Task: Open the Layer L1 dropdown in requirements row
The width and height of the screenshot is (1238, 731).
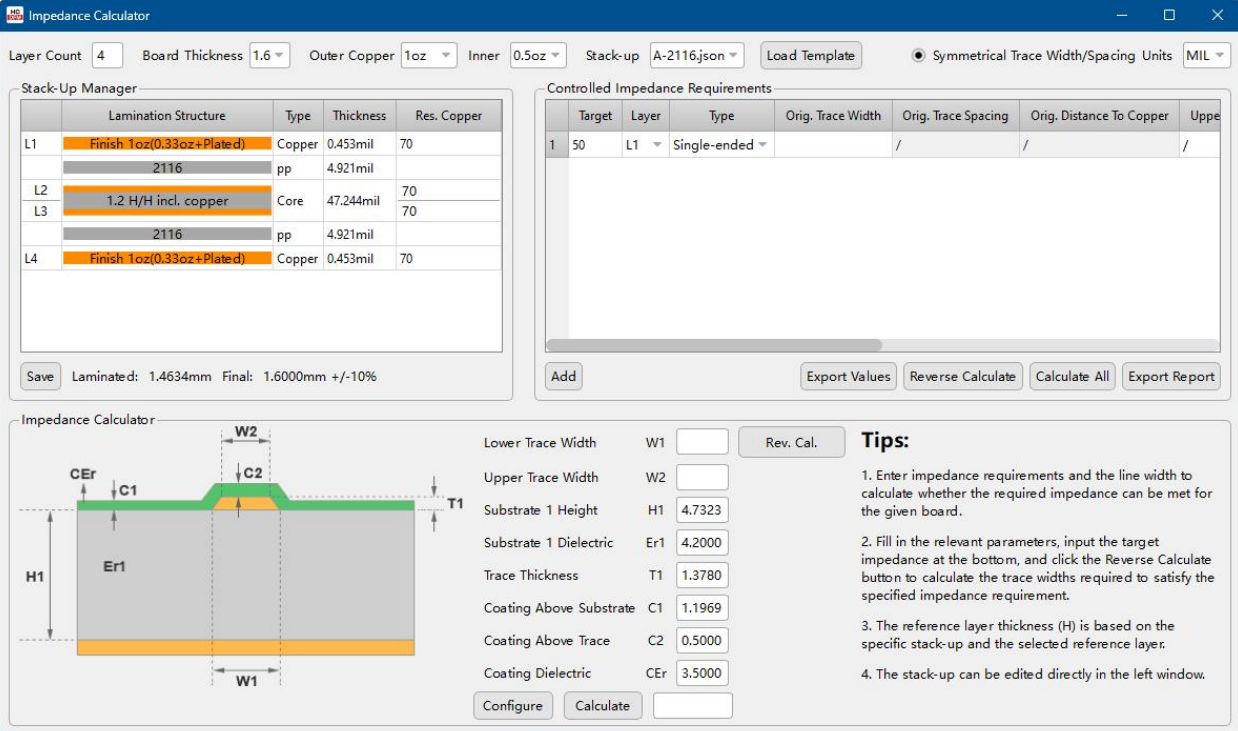Action: pyautogui.click(x=646, y=145)
